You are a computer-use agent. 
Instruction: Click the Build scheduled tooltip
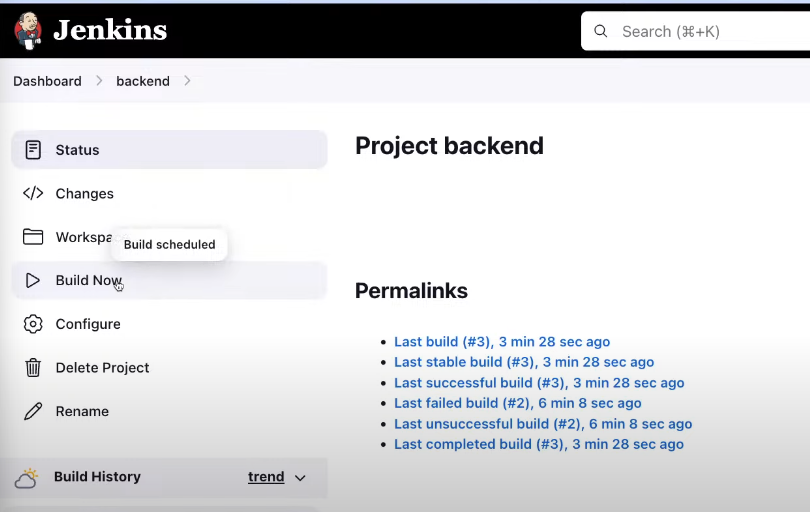tap(169, 244)
